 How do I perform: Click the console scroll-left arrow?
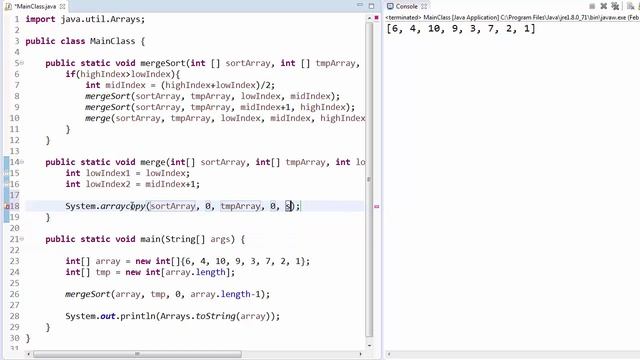[389, 354]
